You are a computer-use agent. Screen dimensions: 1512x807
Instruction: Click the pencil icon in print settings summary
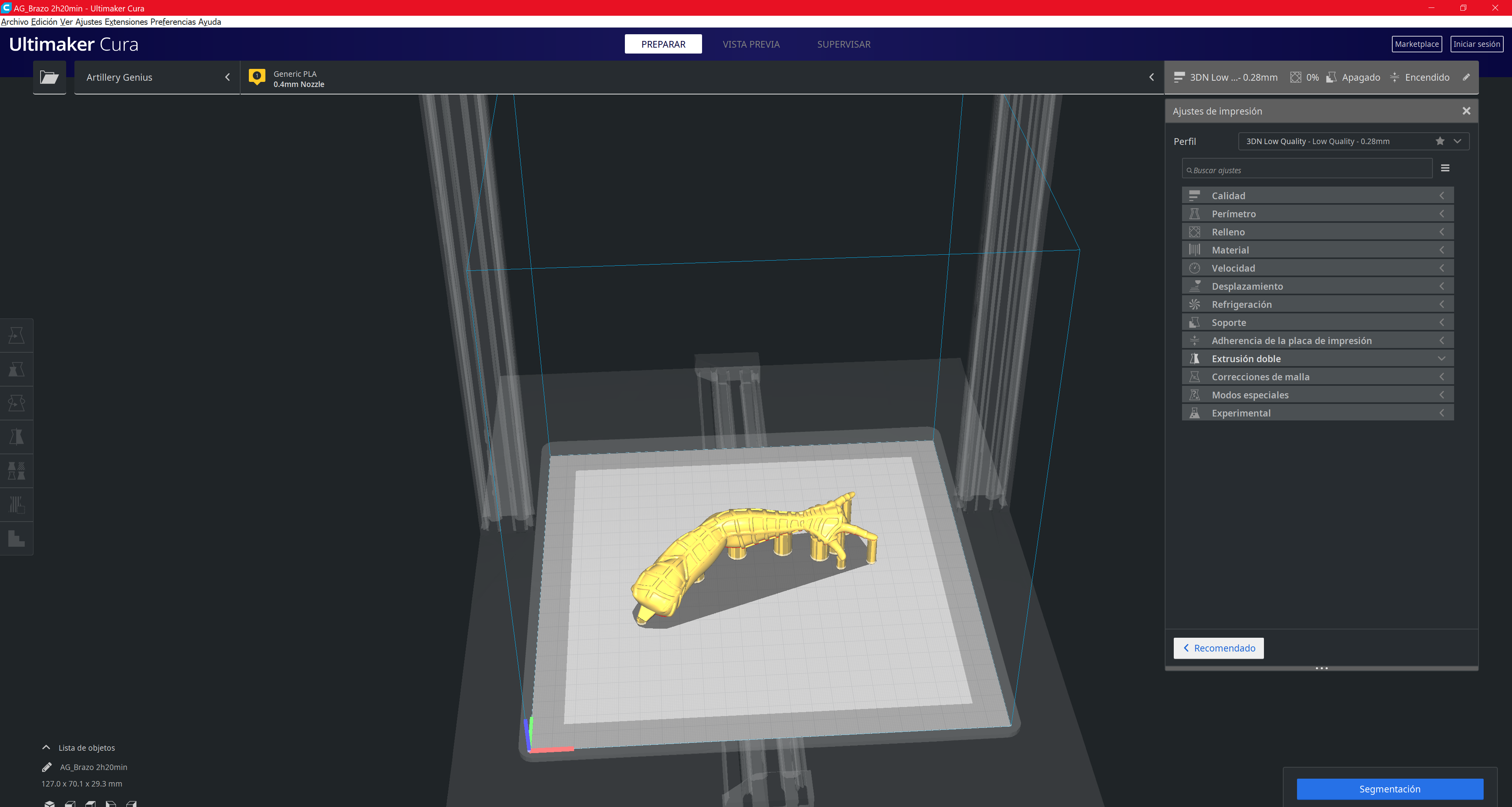click(1466, 77)
